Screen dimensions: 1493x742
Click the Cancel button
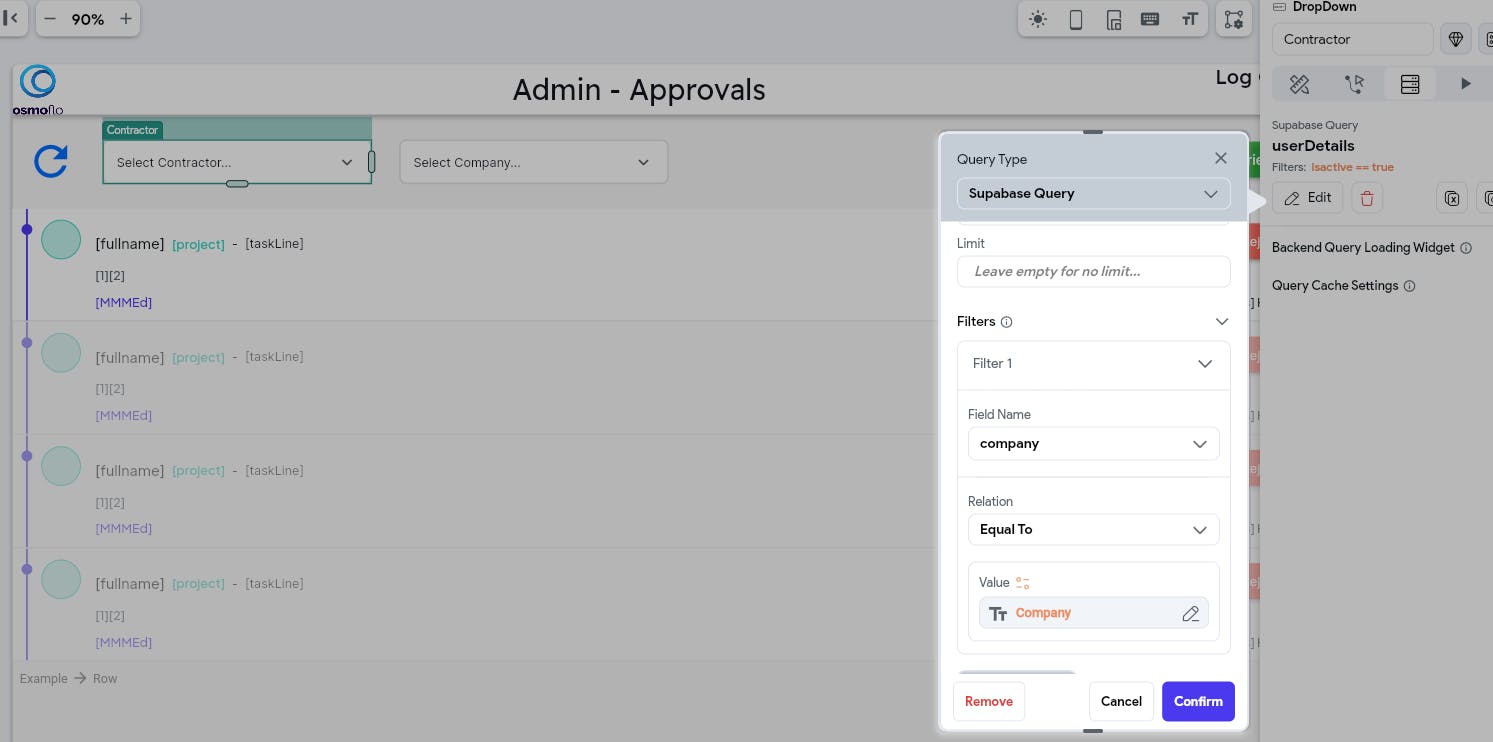click(1121, 701)
